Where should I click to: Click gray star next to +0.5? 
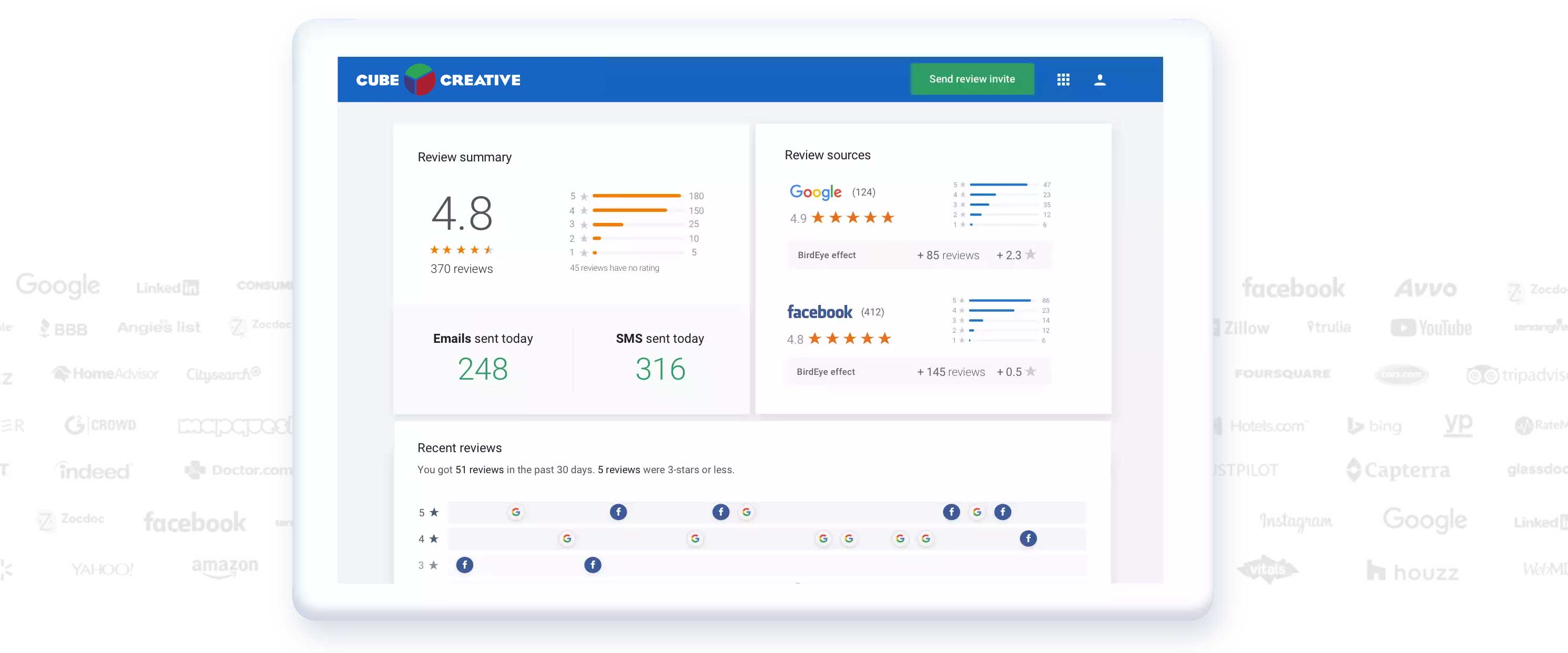point(1030,371)
